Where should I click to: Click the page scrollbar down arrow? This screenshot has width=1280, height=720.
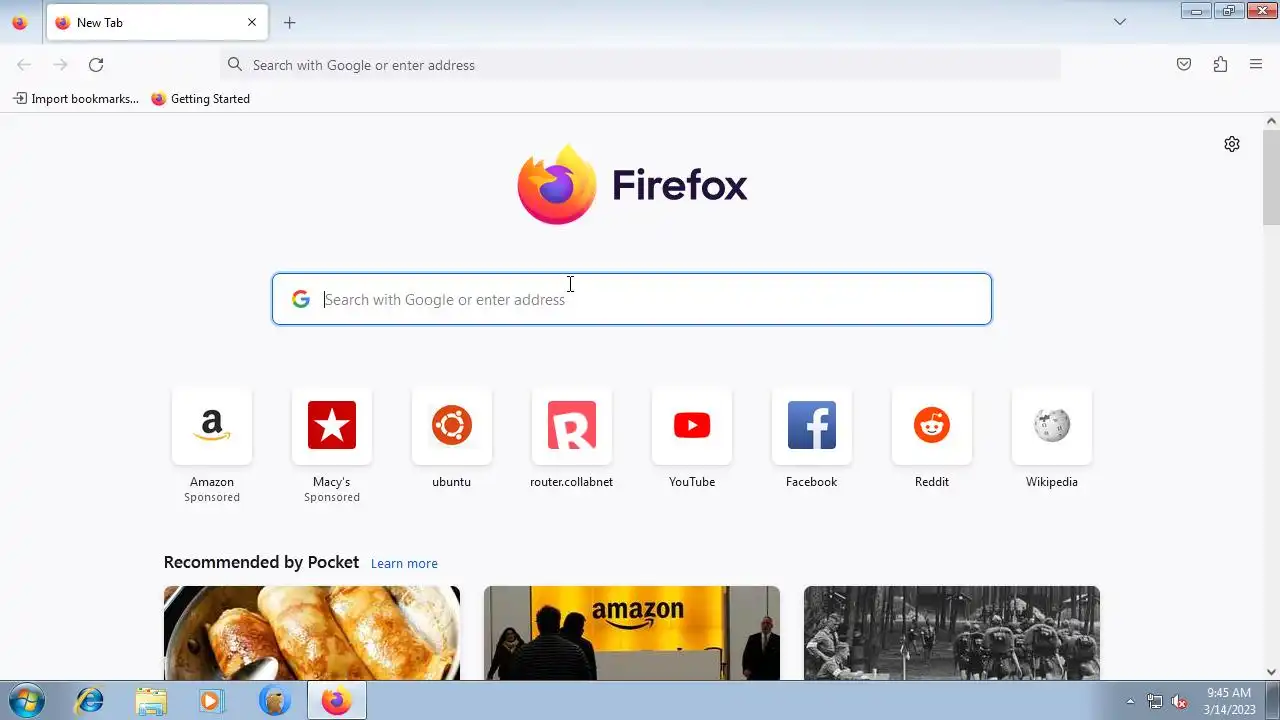tap(1271, 672)
